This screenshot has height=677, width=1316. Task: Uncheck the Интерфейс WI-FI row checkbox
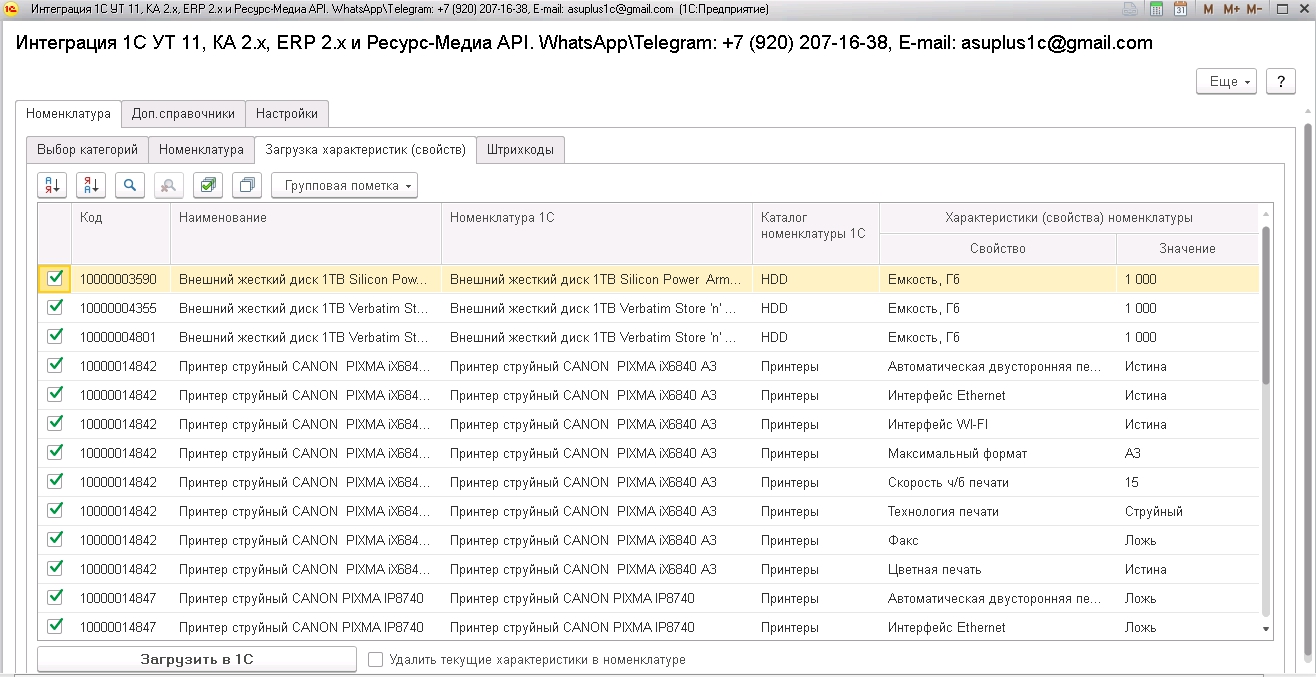point(55,424)
